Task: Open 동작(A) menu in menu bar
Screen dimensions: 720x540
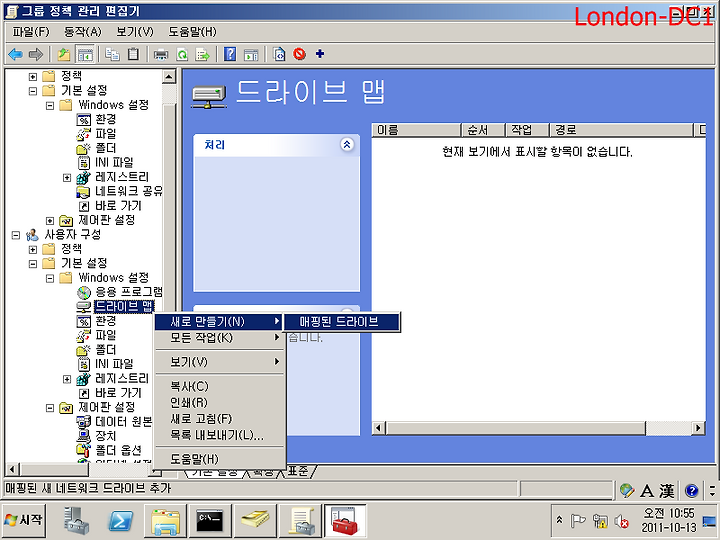Action: 83,32
